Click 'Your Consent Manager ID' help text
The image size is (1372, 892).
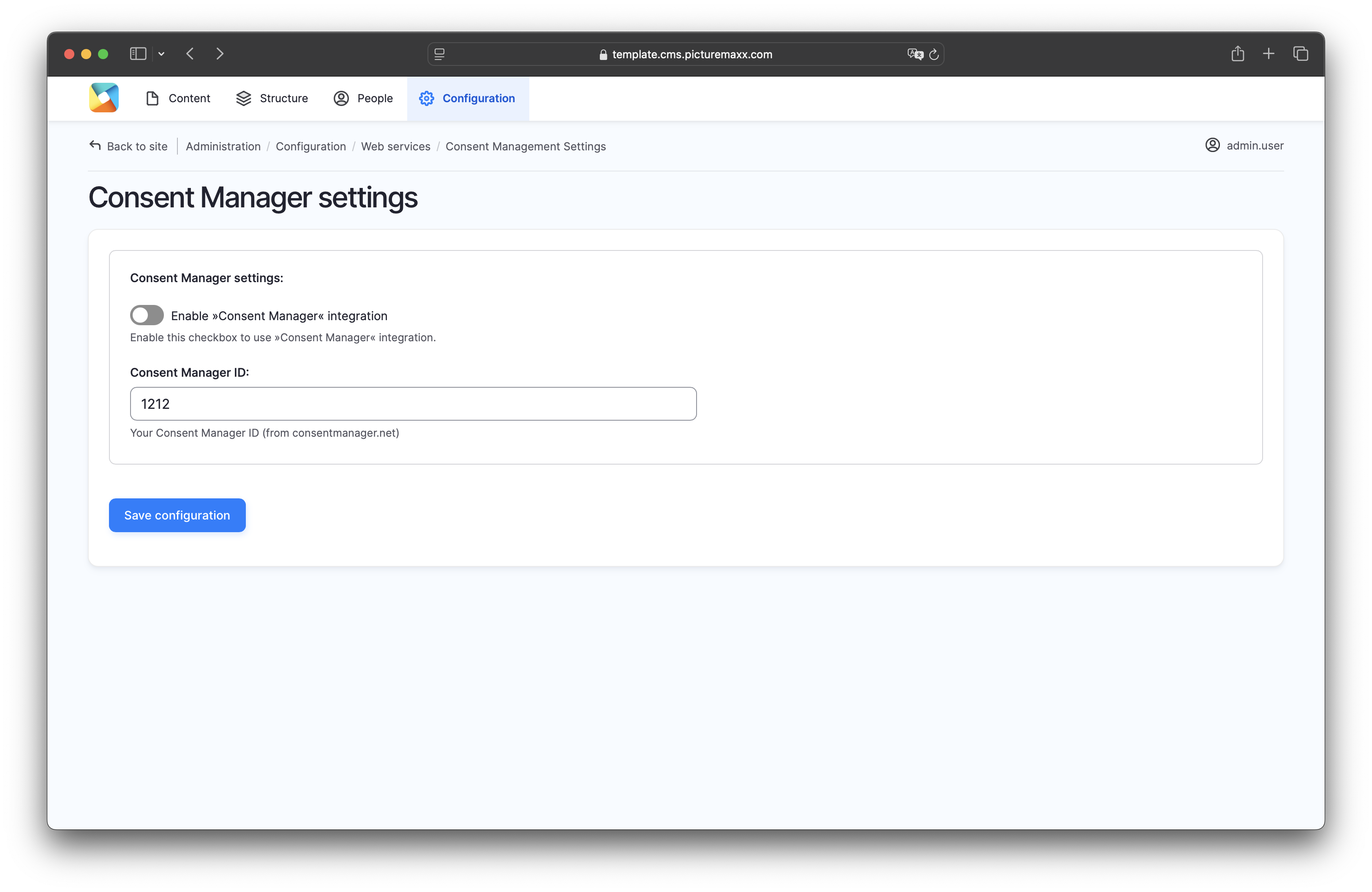coord(264,433)
